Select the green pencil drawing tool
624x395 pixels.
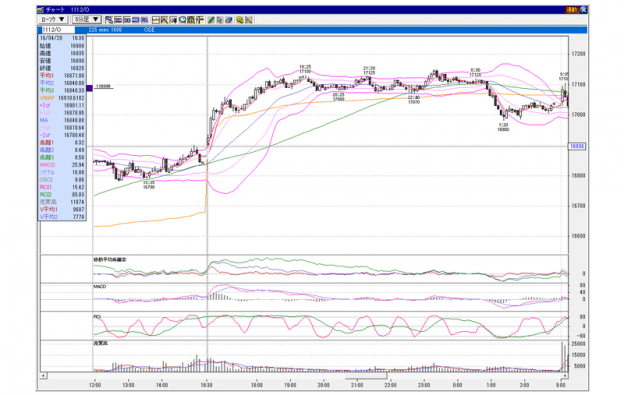tap(211, 19)
